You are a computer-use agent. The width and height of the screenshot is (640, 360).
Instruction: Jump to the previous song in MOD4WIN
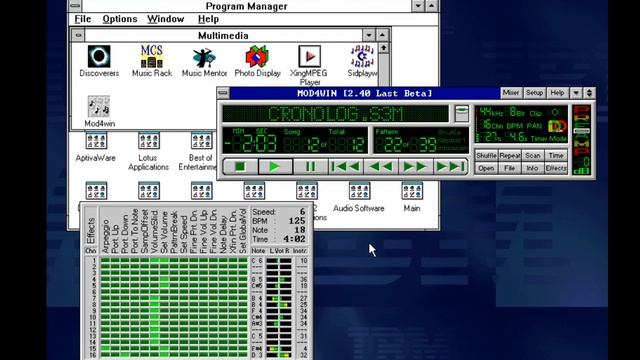pyautogui.click(x=345, y=167)
